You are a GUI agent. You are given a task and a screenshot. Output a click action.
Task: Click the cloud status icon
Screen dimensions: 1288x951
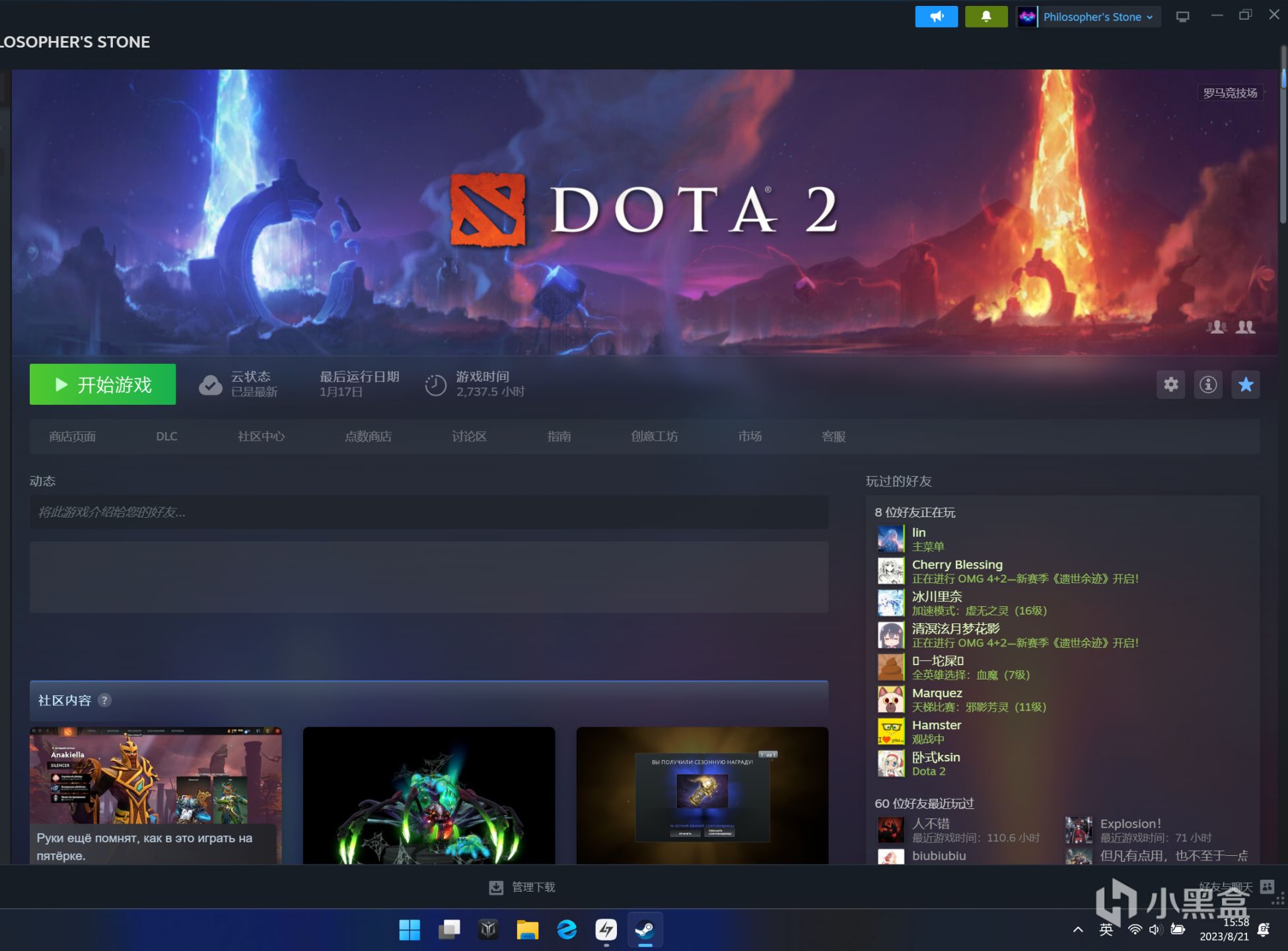pyautogui.click(x=211, y=384)
